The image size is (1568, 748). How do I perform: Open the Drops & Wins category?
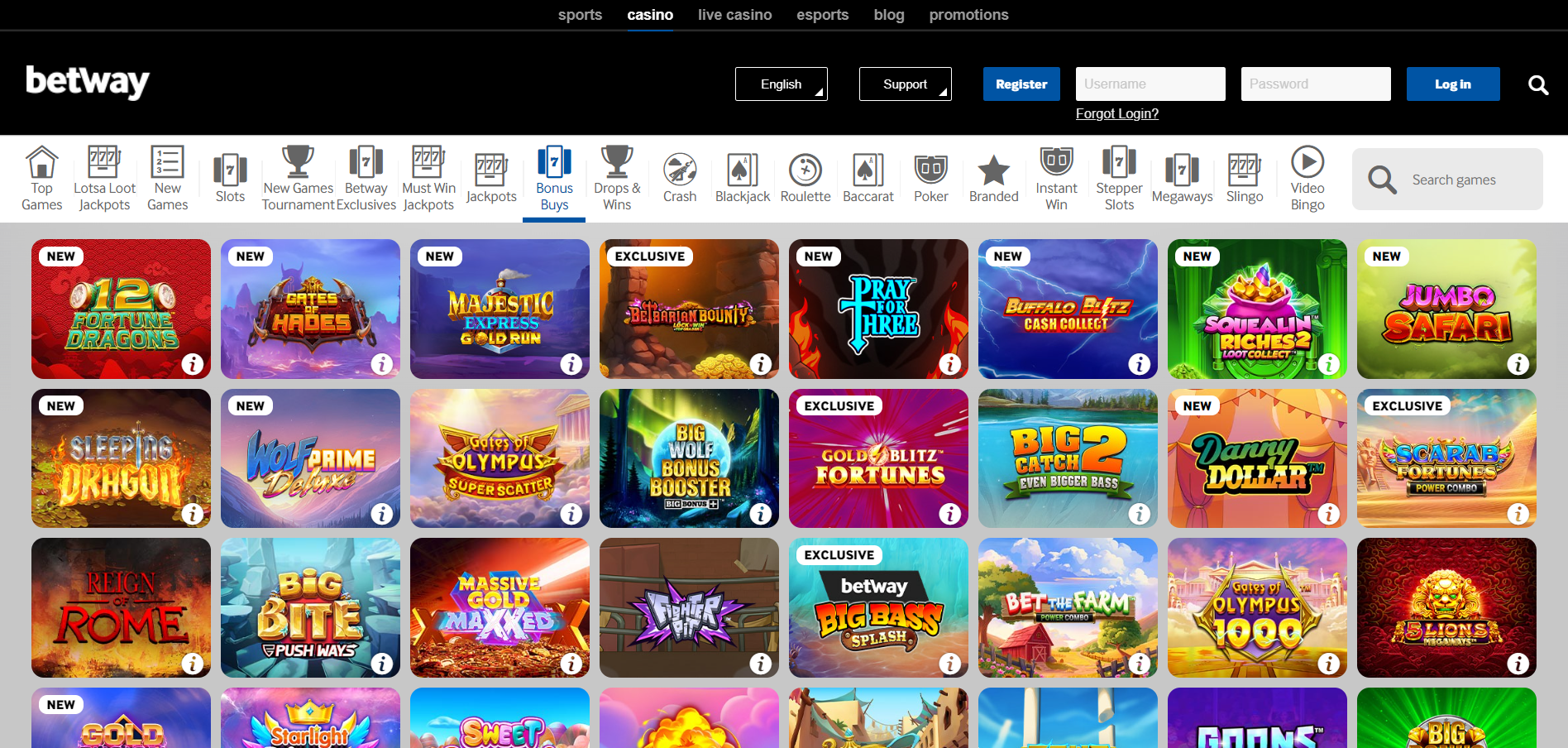coord(617,179)
